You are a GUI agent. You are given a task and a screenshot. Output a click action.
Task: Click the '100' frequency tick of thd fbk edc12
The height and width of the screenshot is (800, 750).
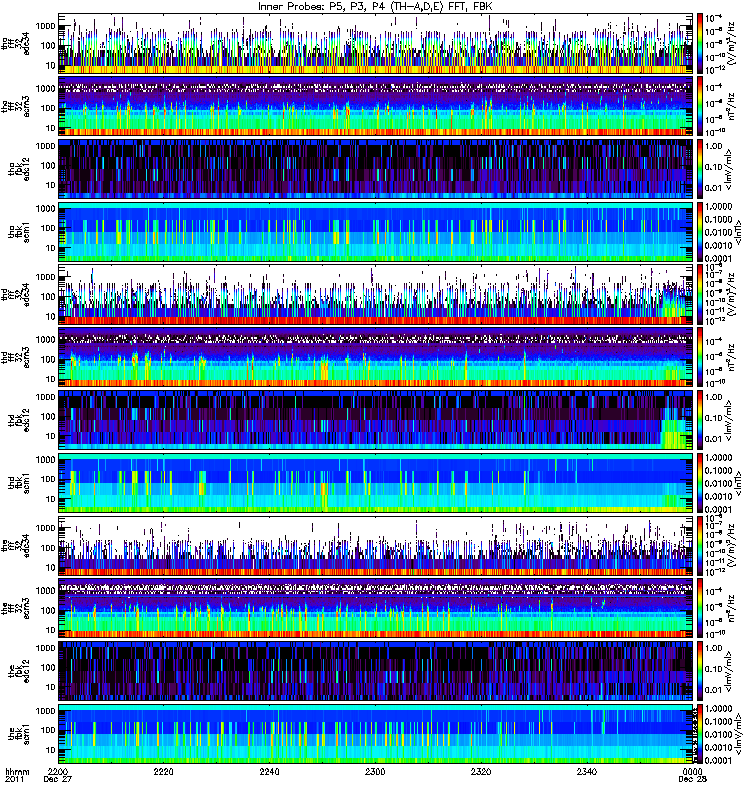pyautogui.click(x=48, y=417)
